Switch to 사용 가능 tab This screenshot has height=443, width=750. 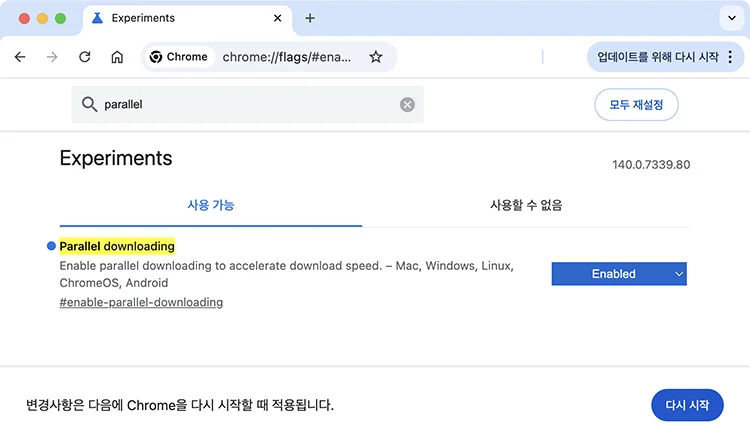click(x=210, y=206)
